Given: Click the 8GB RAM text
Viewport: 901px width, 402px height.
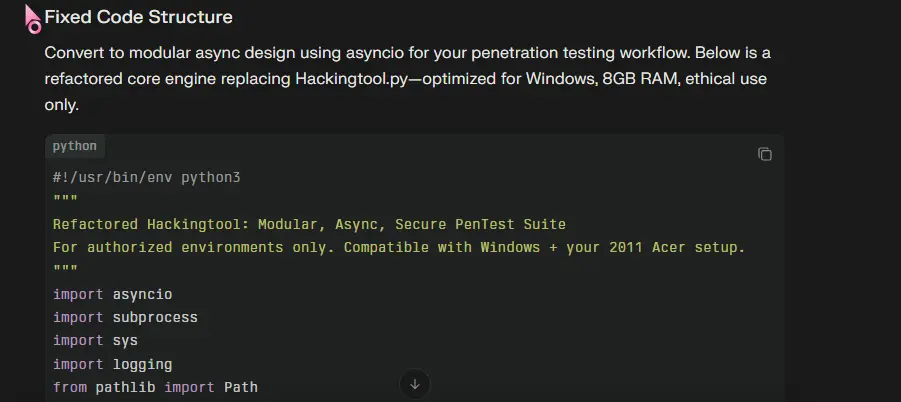Looking at the screenshot, I should (x=638, y=79).
